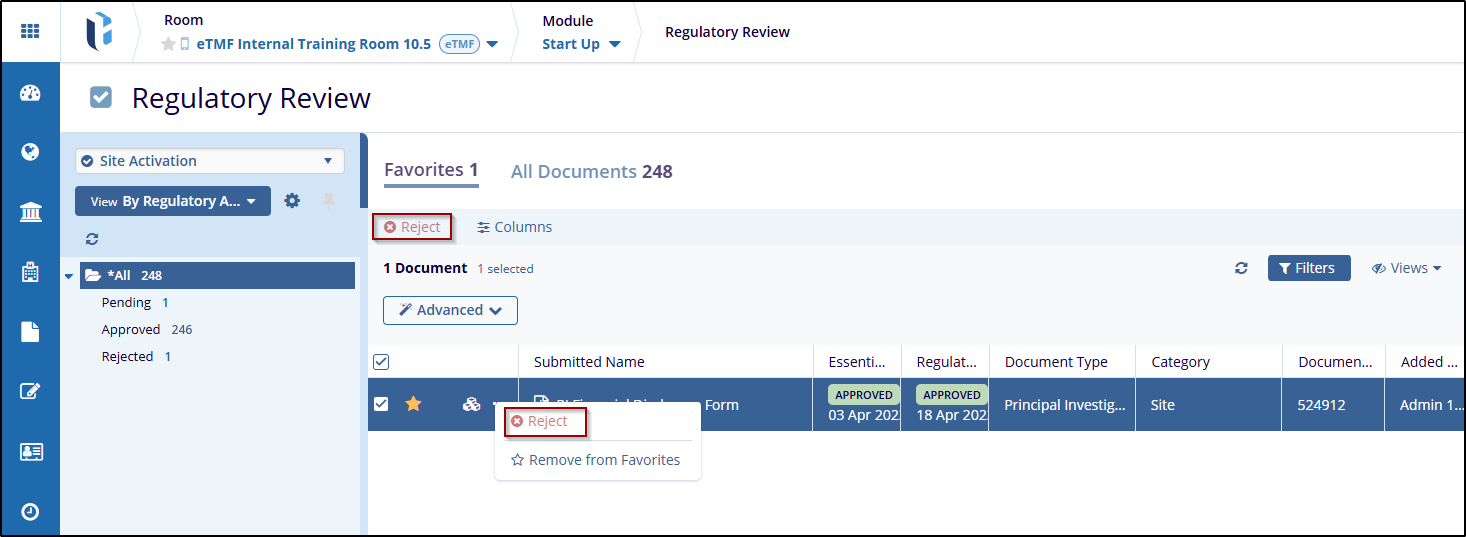Open the app launcher grid icon
The width and height of the screenshot is (1466, 537).
(x=30, y=31)
